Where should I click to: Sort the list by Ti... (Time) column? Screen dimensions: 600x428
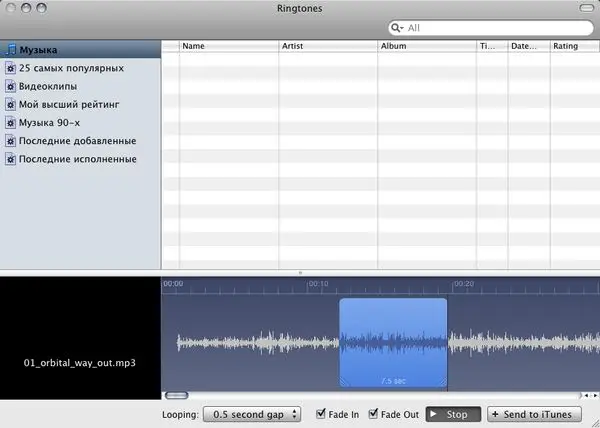click(x=492, y=46)
